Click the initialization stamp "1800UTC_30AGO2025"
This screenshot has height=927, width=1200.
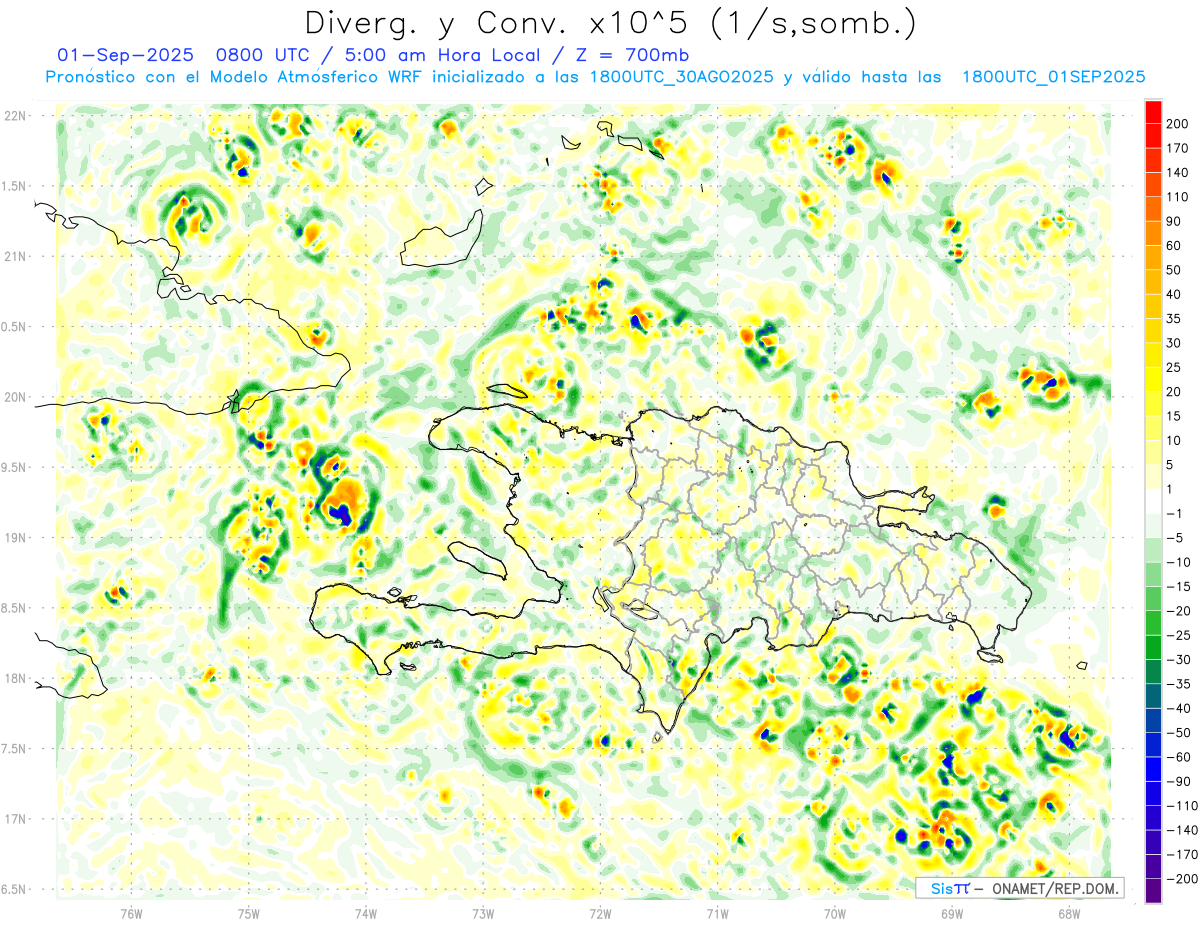(x=682, y=77)
